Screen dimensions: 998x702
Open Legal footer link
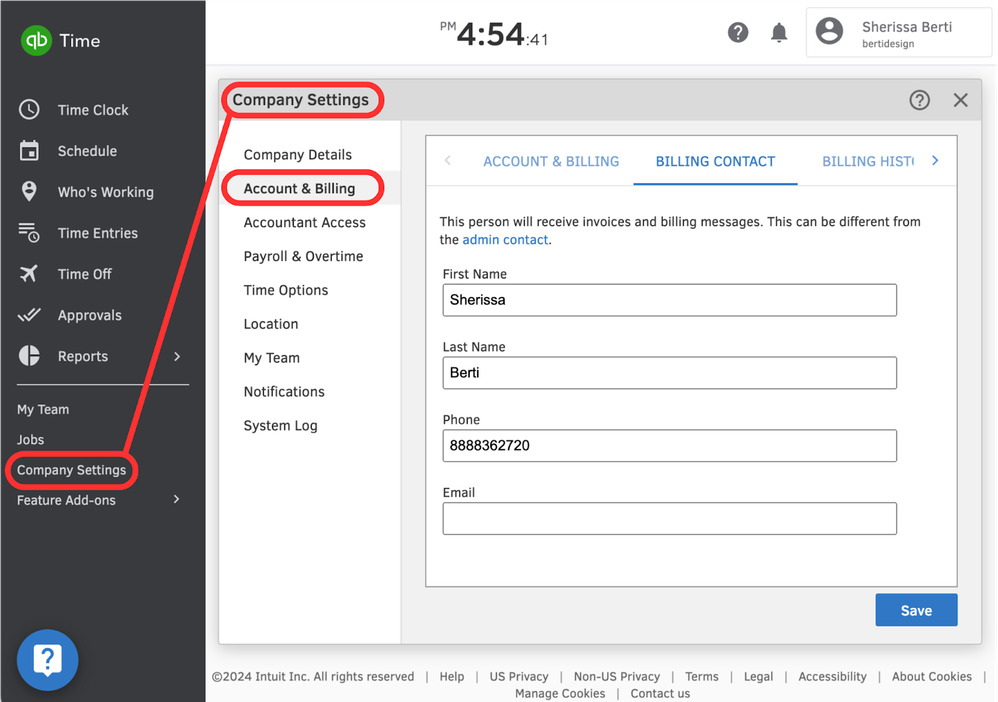pyautogui.click(x=758, y=676)
